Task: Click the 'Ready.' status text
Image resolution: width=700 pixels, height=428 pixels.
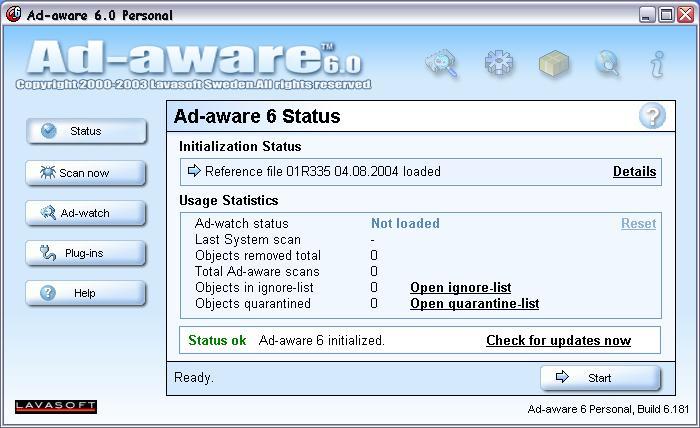Action: click(194, 378)
